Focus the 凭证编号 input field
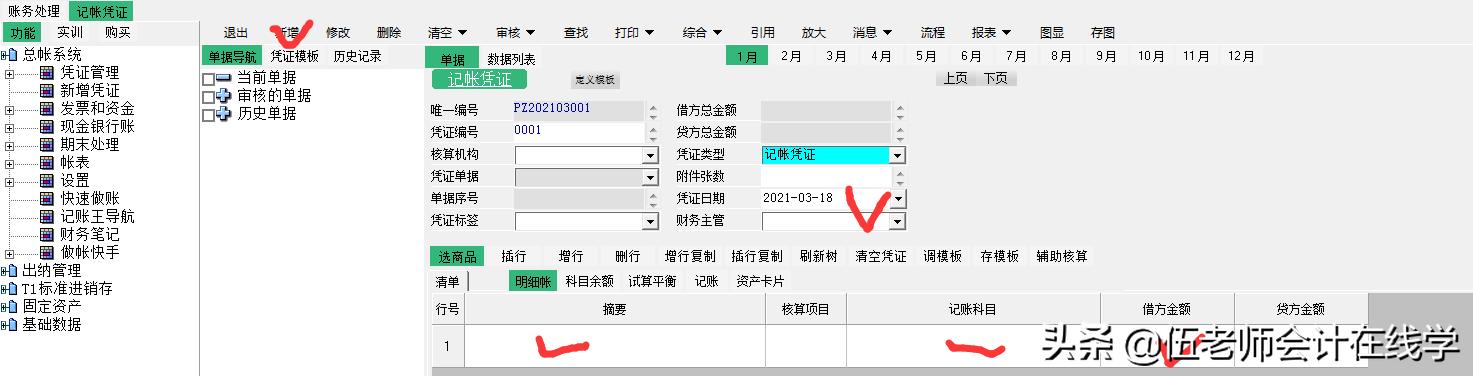 point(578,132)
